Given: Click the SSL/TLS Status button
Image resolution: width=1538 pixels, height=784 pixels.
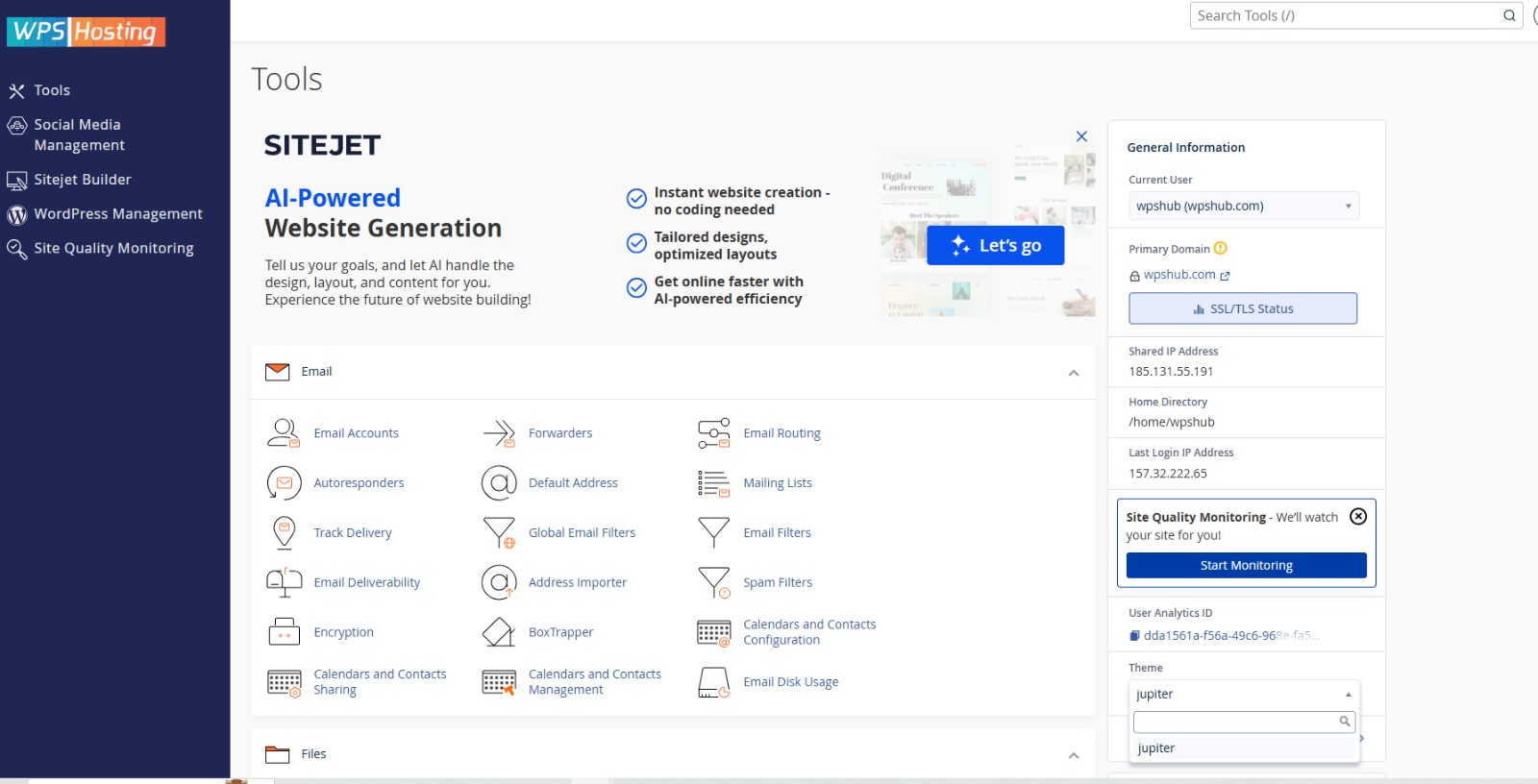Looking at the screenshot, I should click(x=1242, y=308).
